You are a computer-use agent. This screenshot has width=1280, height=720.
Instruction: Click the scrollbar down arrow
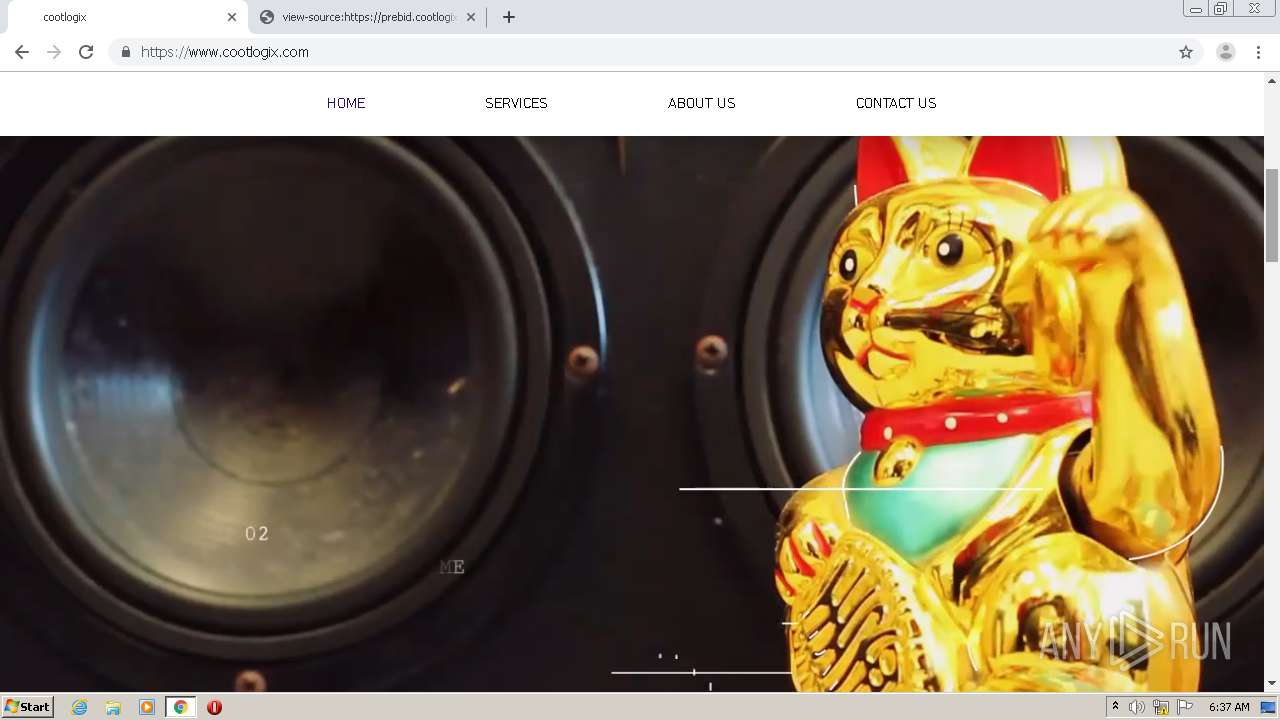(x=1272, y=684)
